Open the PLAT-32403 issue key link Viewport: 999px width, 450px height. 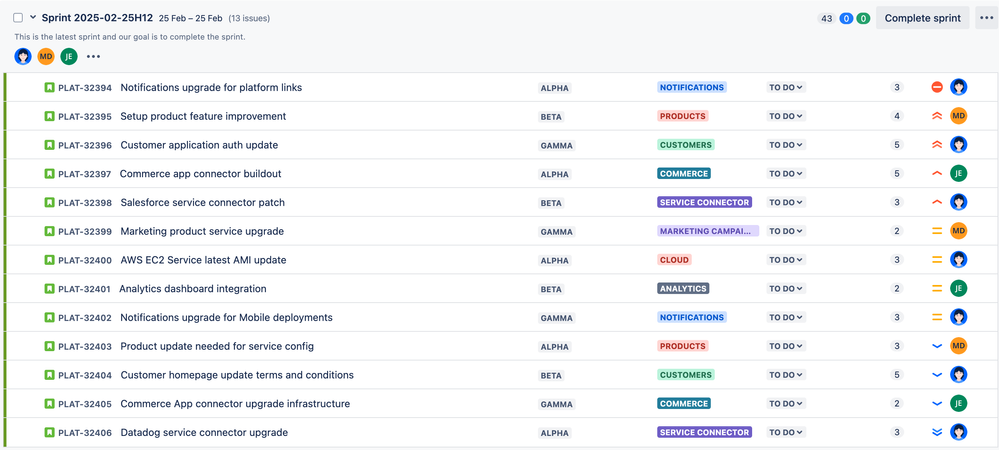tap(85, 347)
